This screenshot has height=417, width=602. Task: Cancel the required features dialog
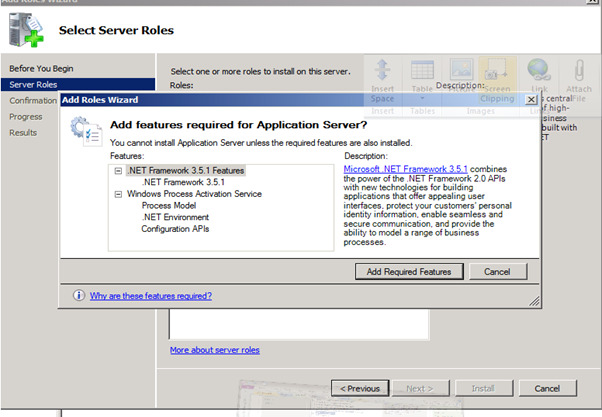pos(498,271)
